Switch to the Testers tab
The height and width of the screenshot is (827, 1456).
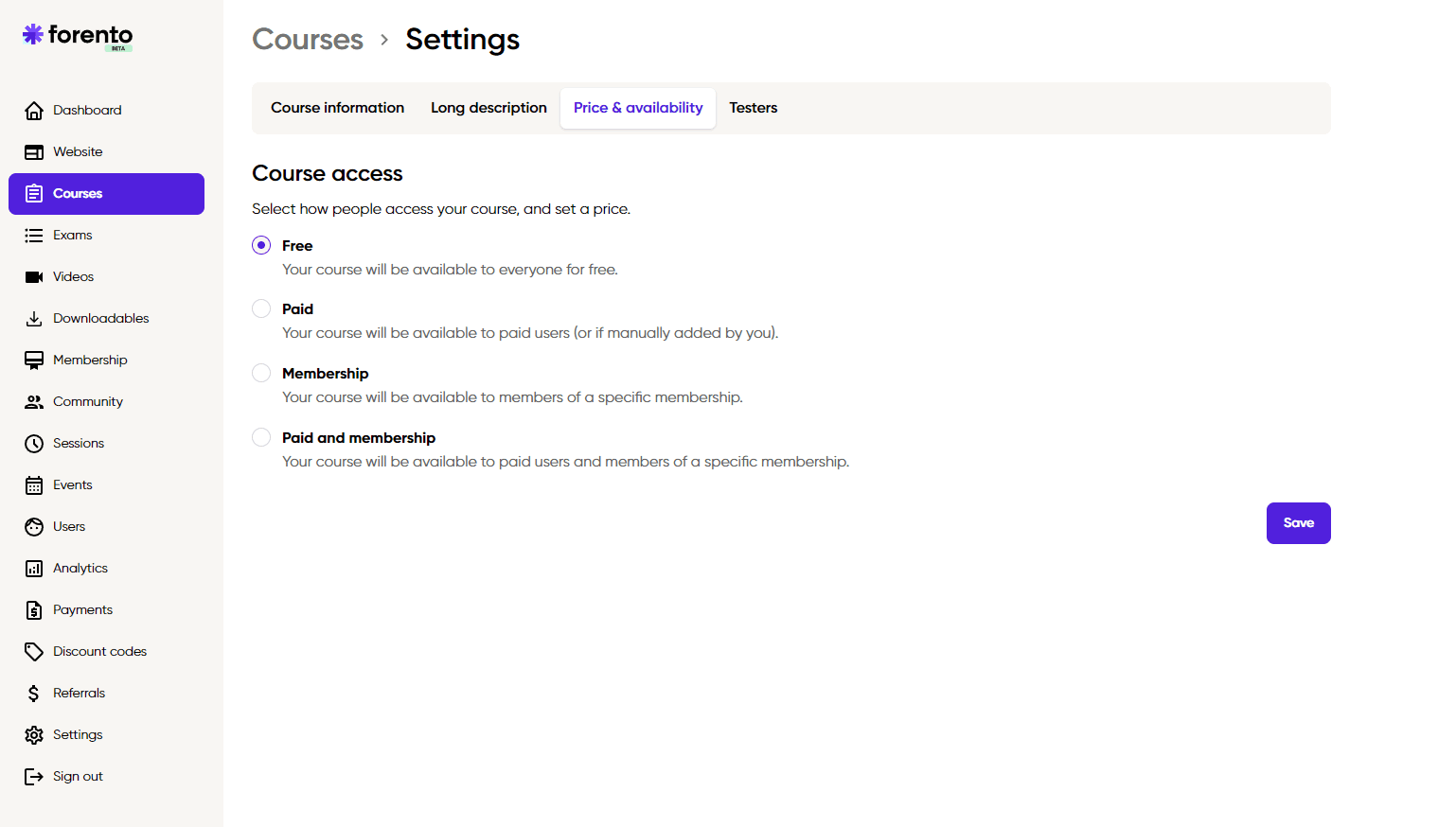pyautogui.click(x=754, y=108)
